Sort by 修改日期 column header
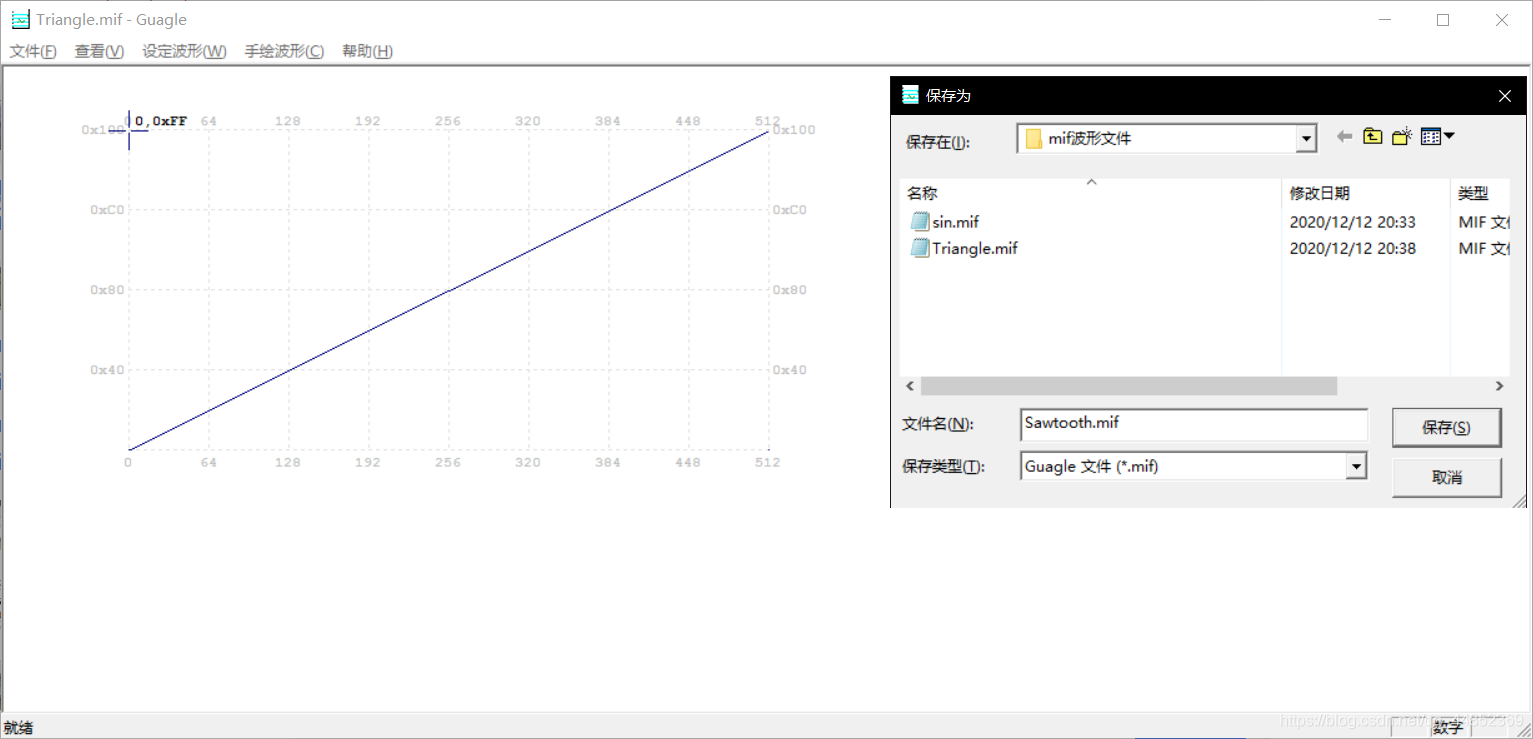 1365,193
